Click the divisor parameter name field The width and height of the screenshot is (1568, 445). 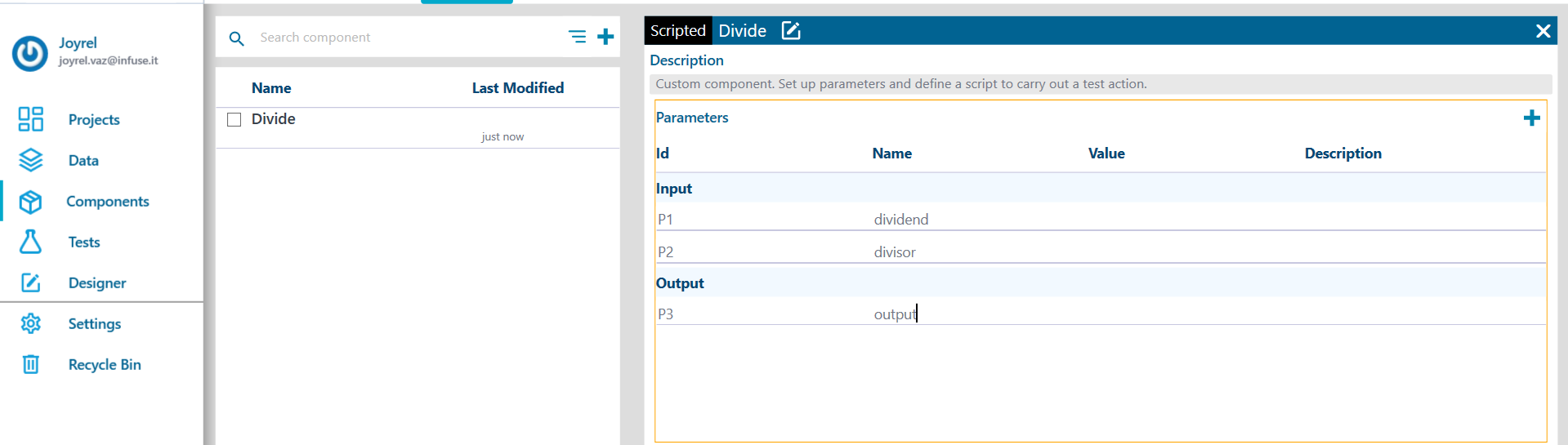tap(979, 252)
